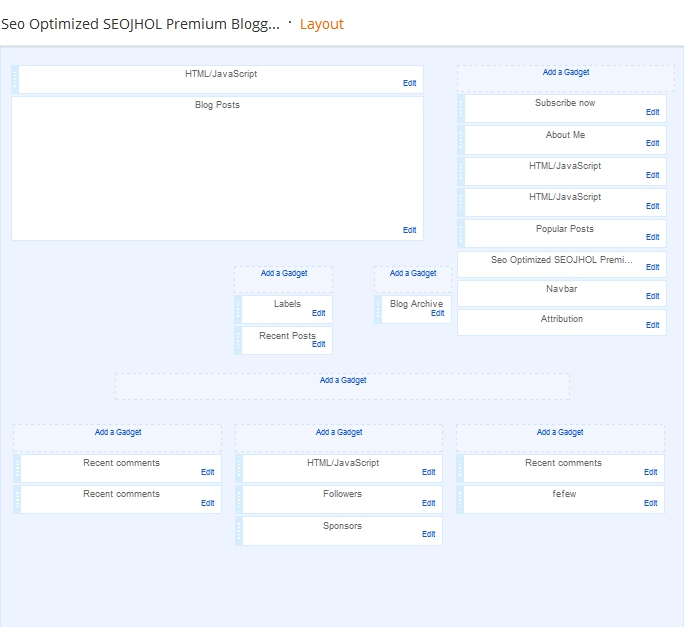Viewport: 684px width, 627px height.
Task: Edit the Recent Posts gadget
Action: [318, 344]
